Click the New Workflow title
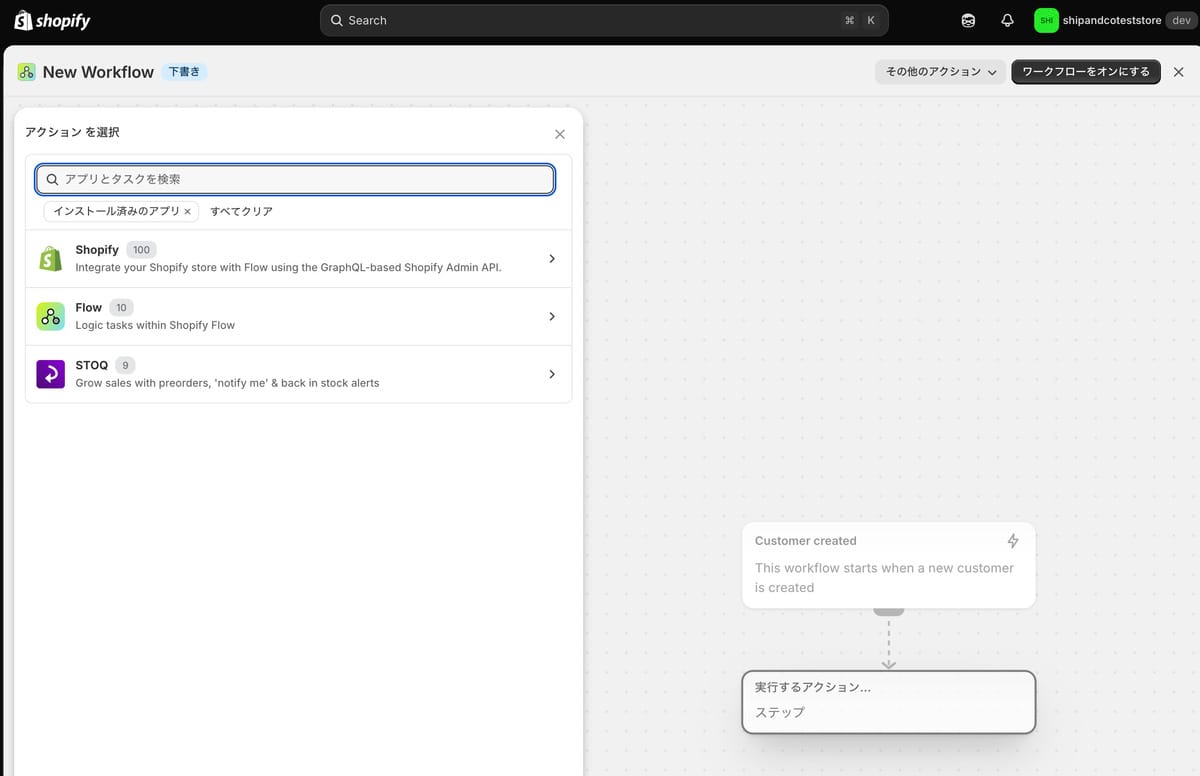This screenshot has width=1200, height=776. 98,72
